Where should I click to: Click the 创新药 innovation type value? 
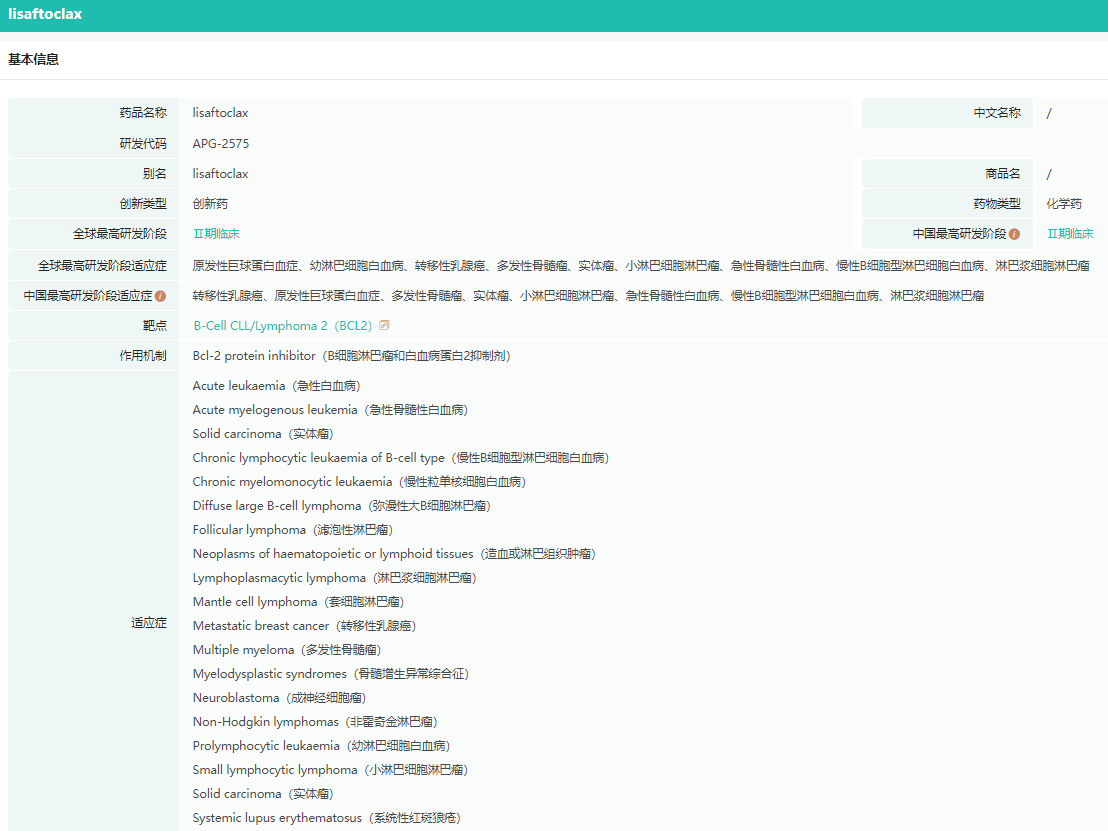click(210, 204)
